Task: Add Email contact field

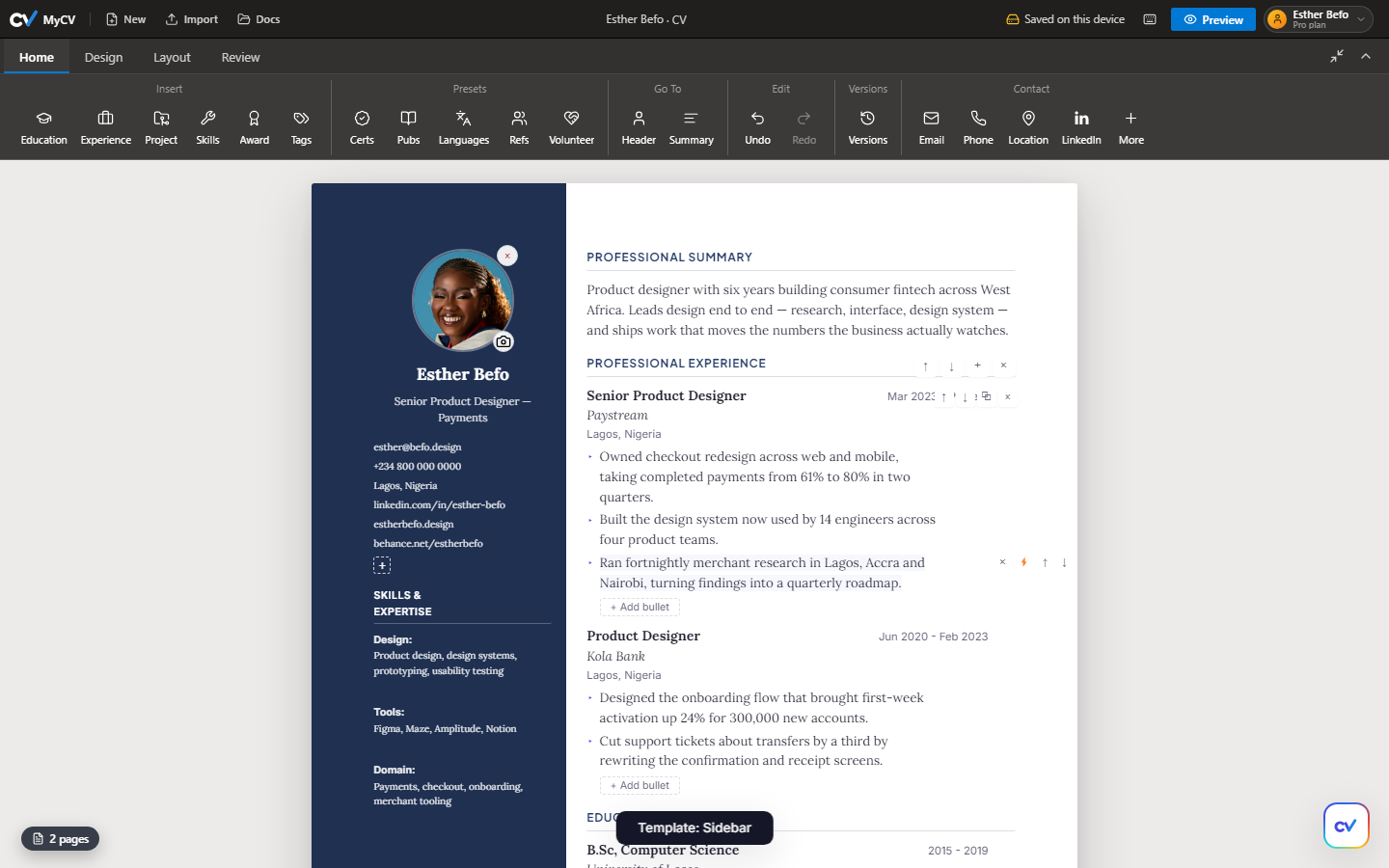Action: click(932, 127)
